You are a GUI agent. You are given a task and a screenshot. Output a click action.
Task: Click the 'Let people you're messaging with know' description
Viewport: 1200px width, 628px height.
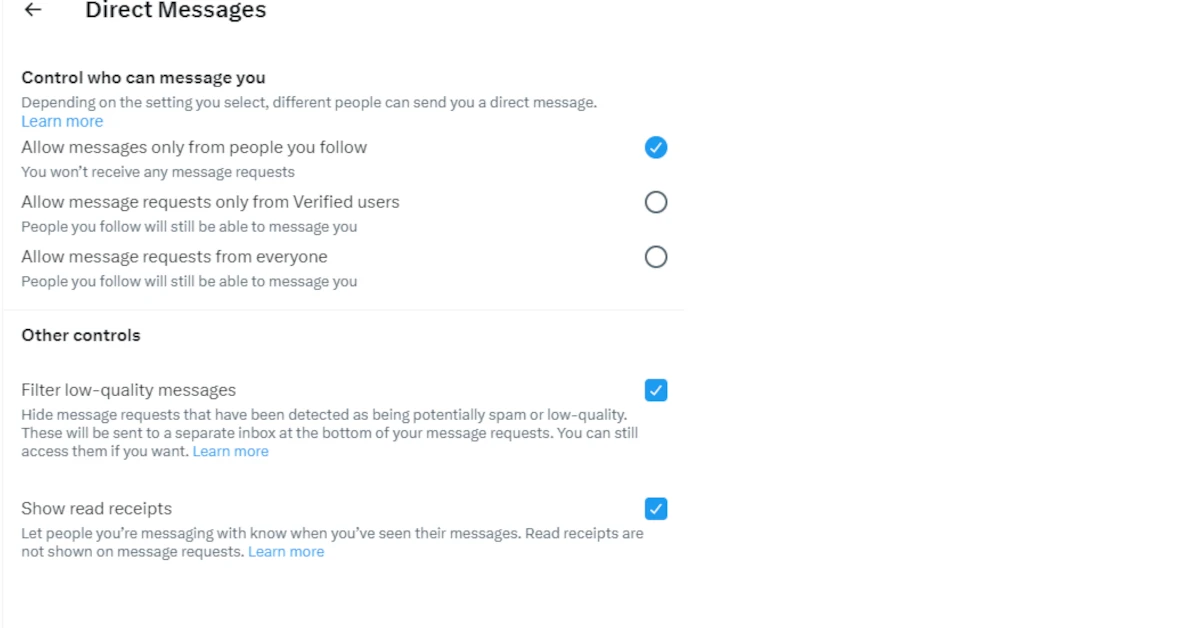coord(330,534)
